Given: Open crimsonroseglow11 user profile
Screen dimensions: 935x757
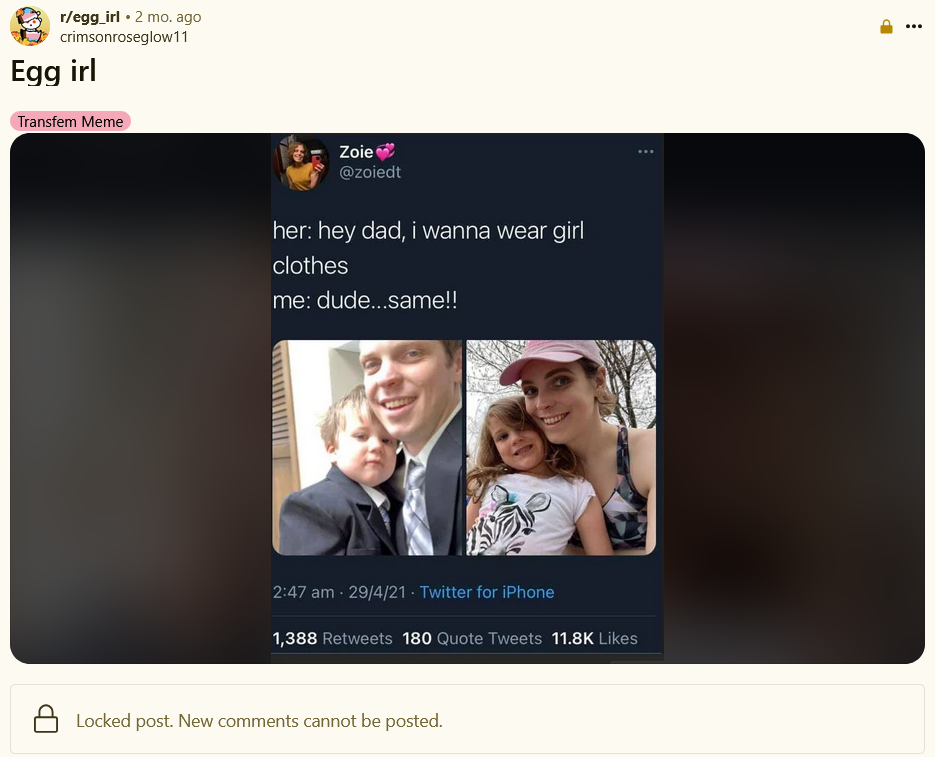Looking at the screenshot, I should (124, 36).
